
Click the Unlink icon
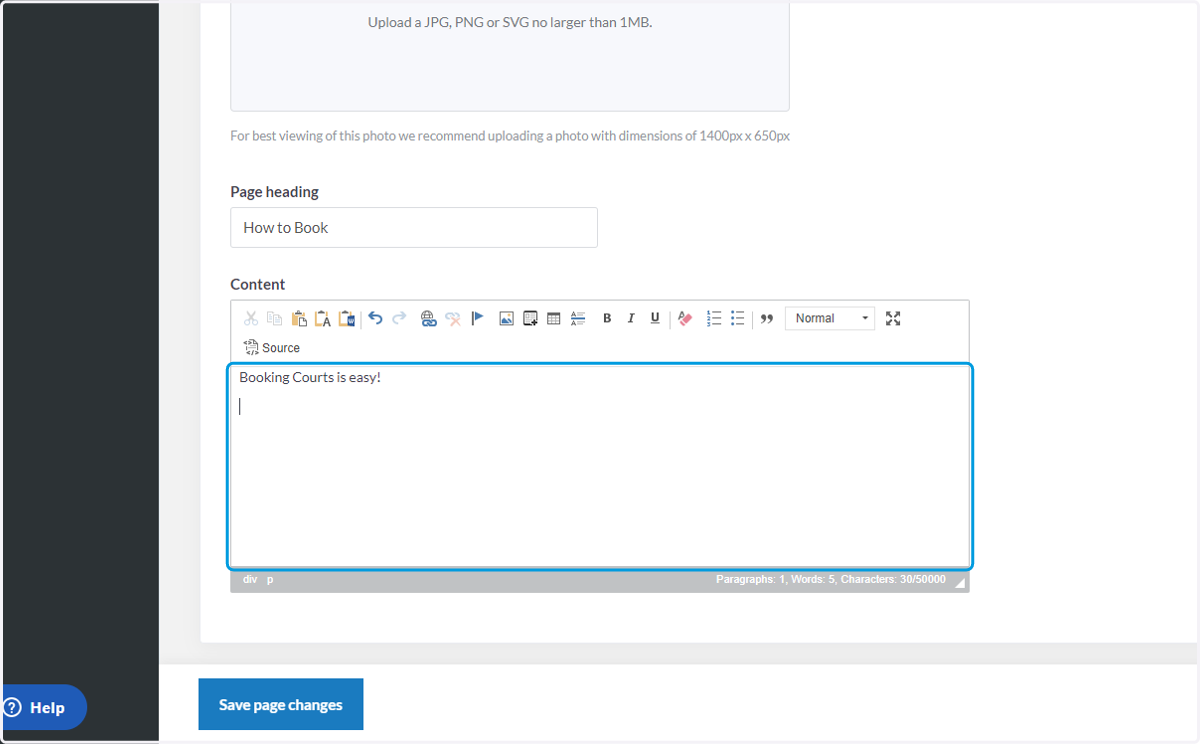point(453,318)
